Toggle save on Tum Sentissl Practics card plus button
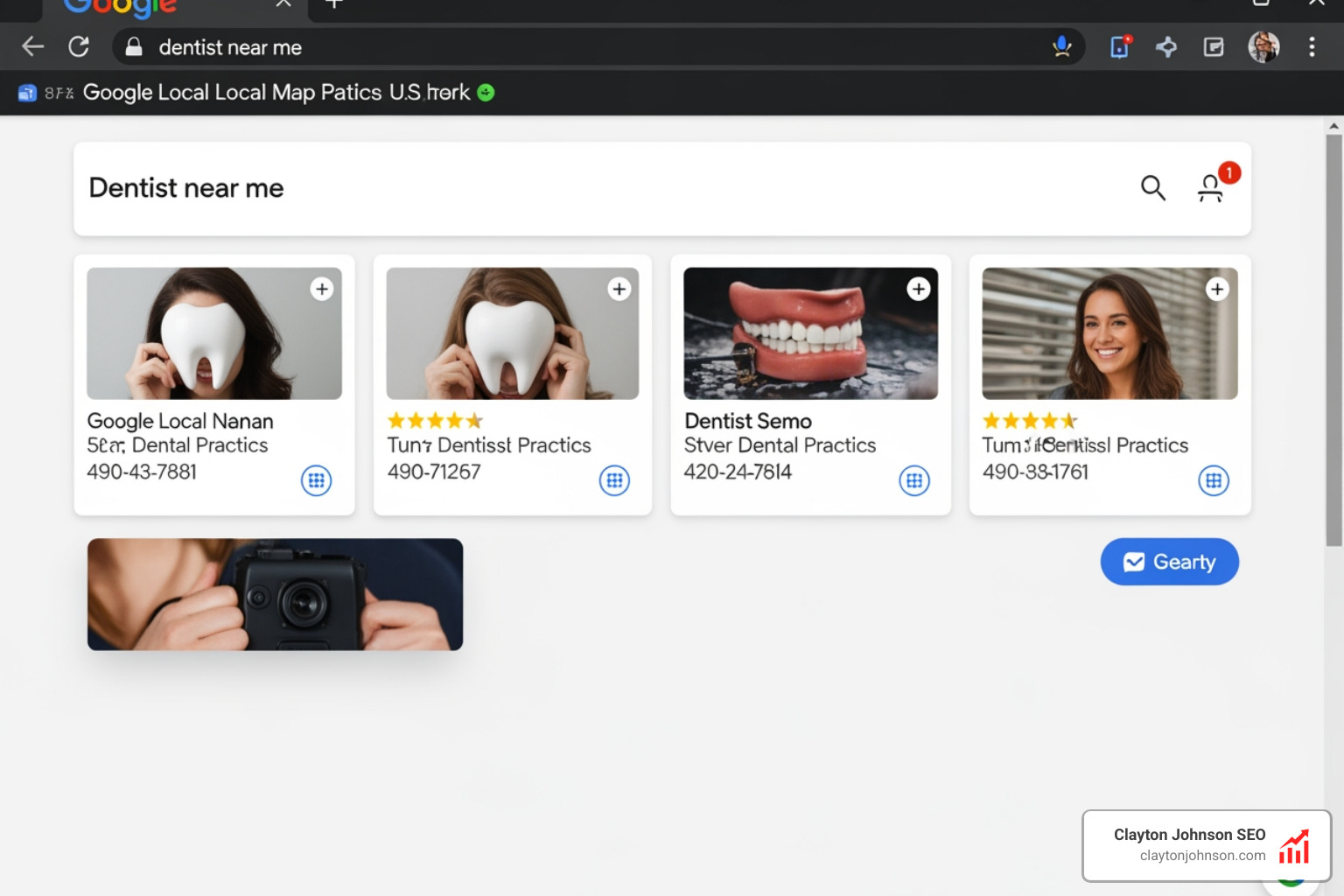 point(1216,288)
